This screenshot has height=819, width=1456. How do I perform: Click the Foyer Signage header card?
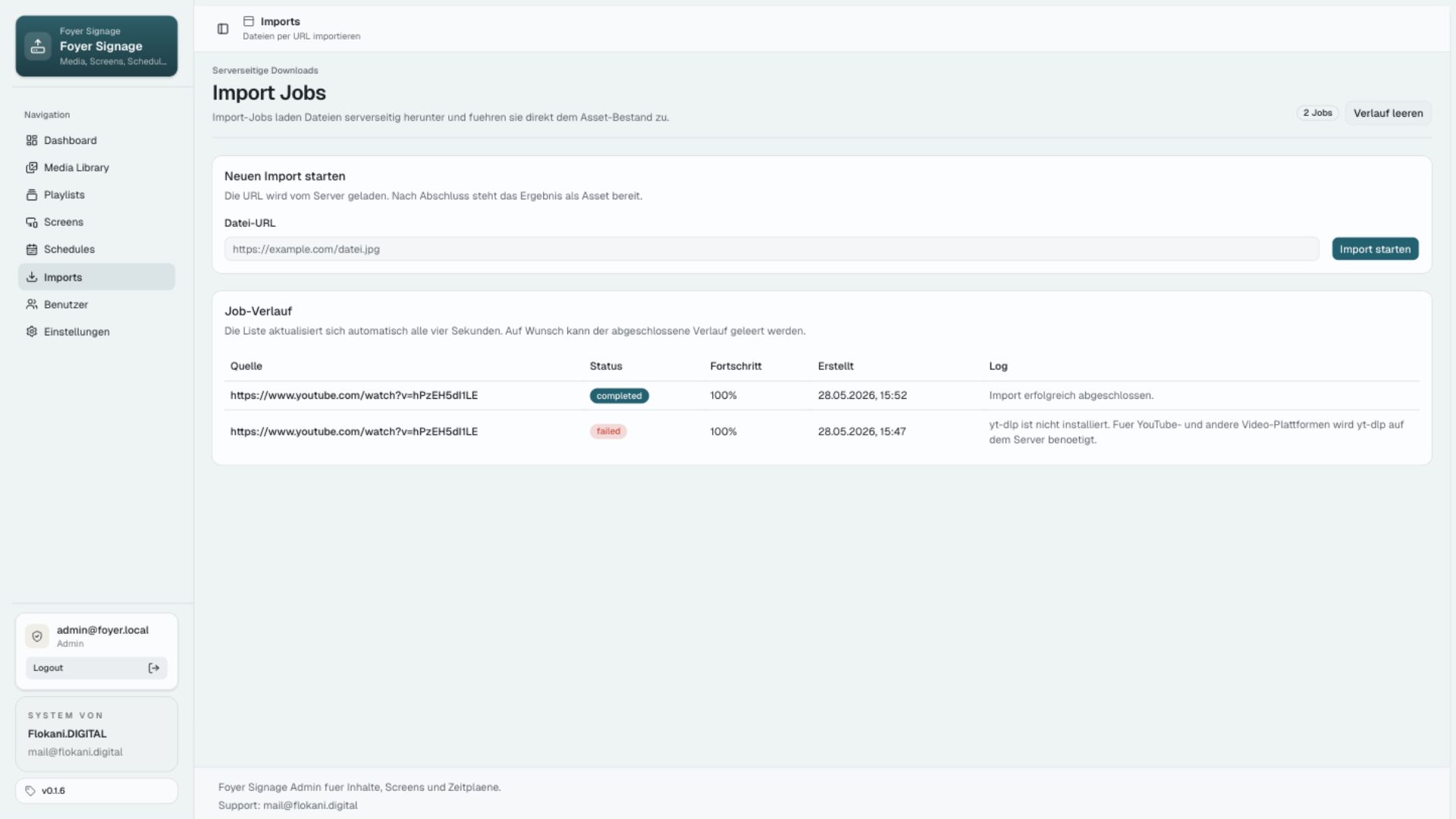tap(96, 46)
